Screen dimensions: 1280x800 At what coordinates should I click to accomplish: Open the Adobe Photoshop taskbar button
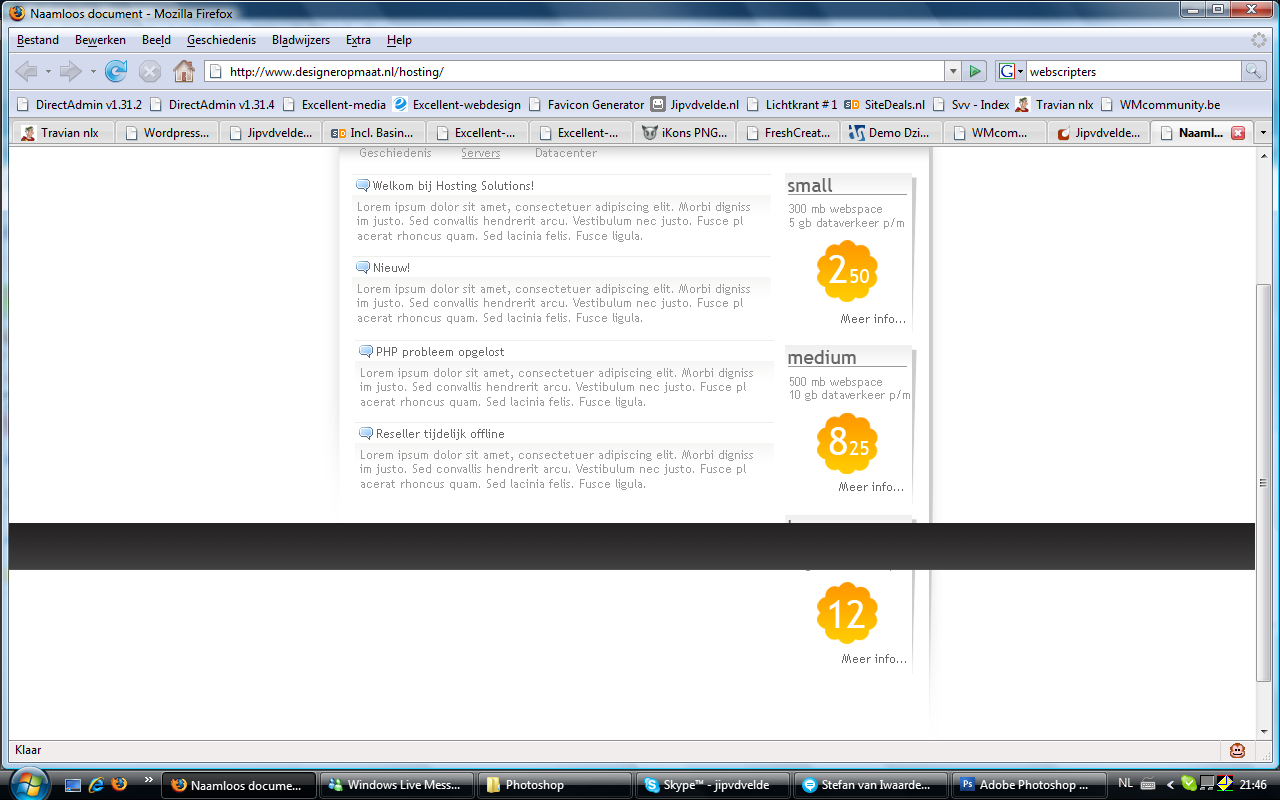coord(1027,785)
